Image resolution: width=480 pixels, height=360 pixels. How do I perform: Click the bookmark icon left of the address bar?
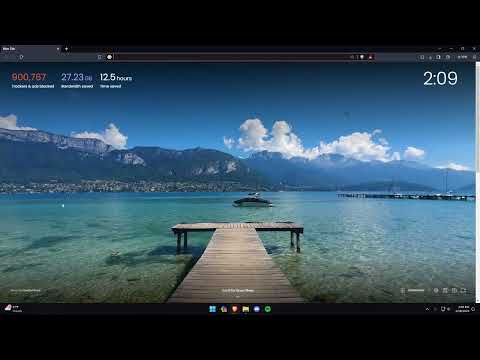pos(99,57)
